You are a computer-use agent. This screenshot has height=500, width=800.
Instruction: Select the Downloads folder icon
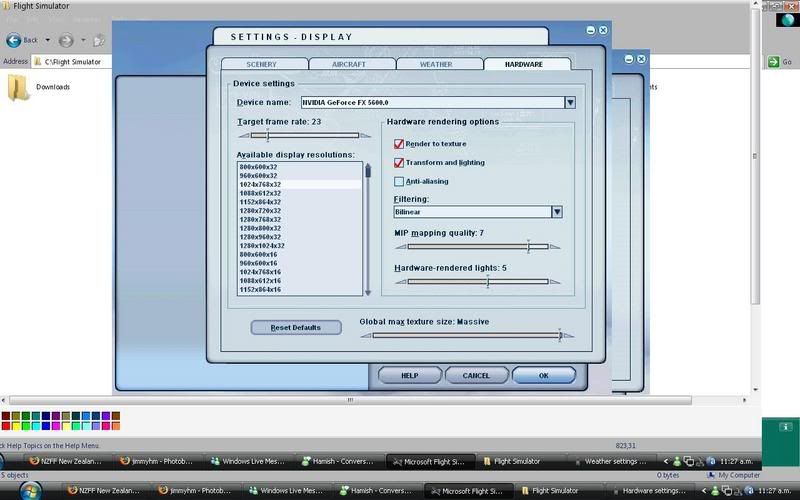(18, 89)
